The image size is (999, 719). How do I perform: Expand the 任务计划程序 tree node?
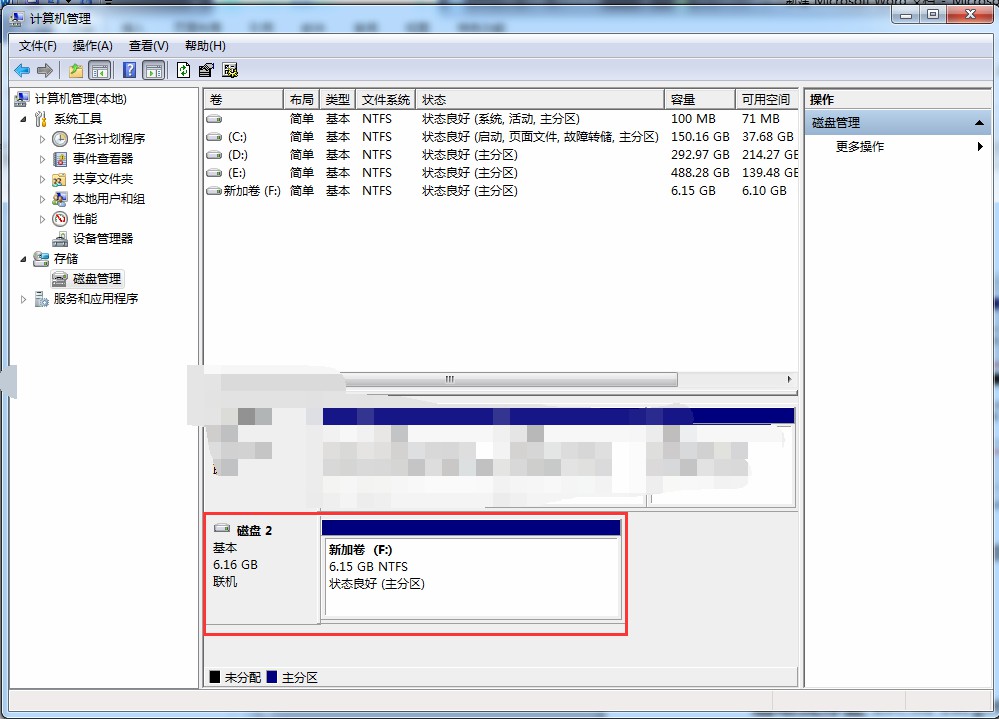(x=44, y=138)
